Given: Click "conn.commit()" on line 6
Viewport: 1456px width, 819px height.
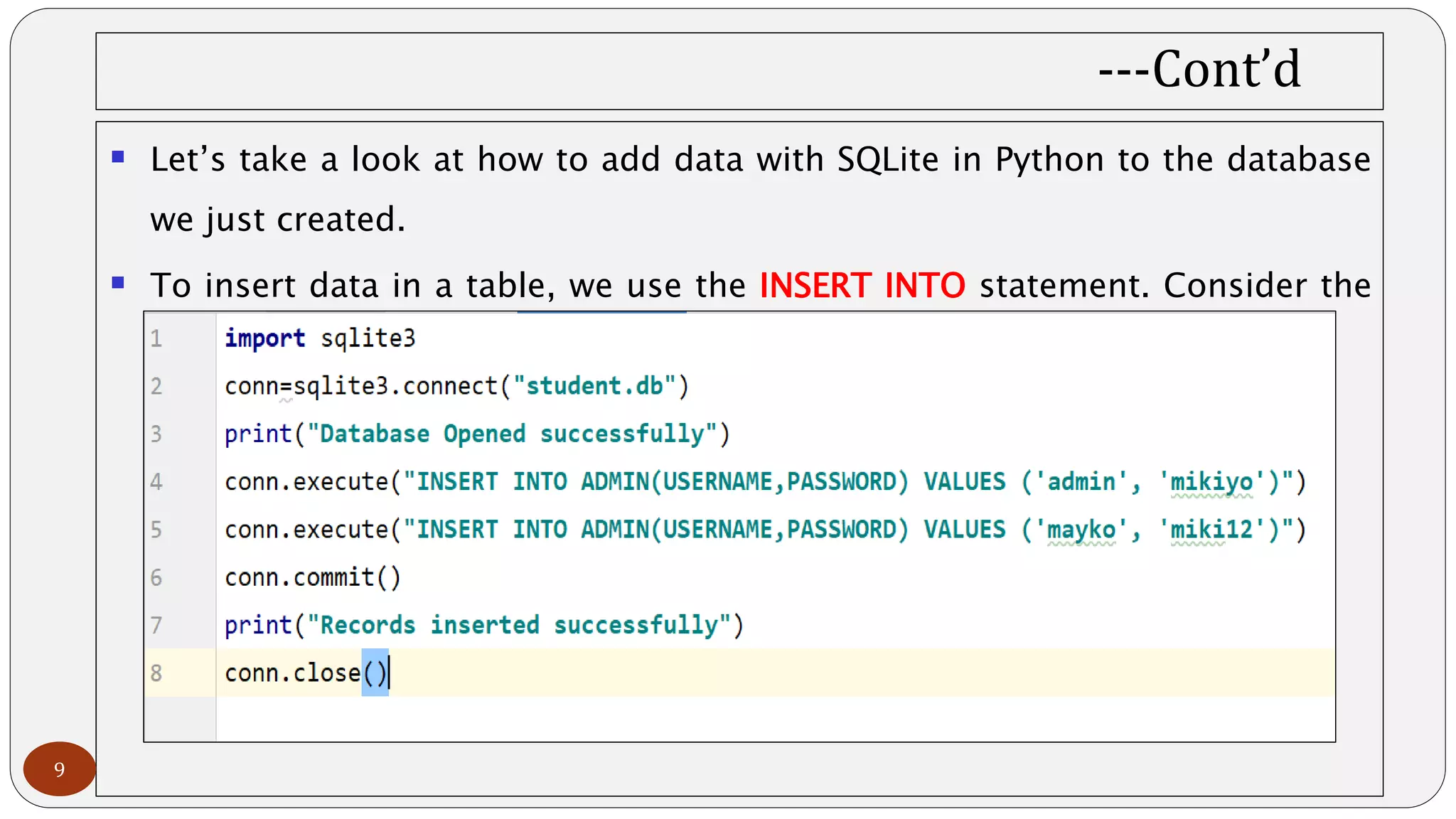Looking at the screenshot, I should [x=313, y=577].
